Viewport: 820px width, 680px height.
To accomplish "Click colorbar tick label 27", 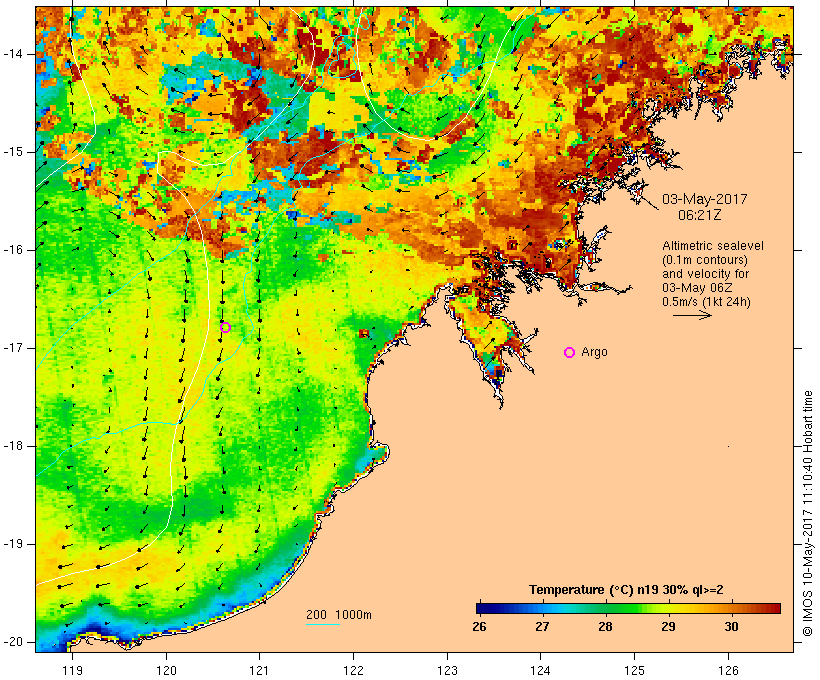I will pyautogui.click(x=542, y=627).
